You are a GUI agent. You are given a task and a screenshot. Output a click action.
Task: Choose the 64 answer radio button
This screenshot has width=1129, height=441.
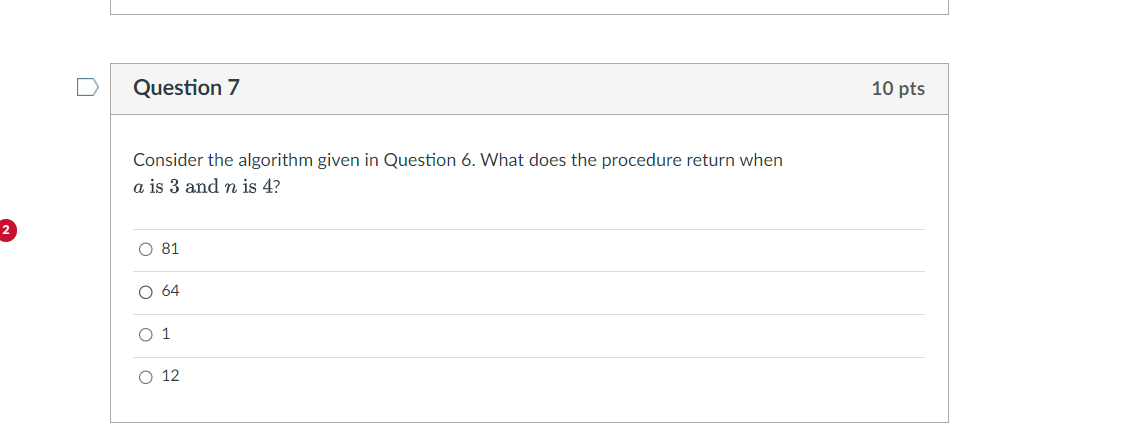tap(145, 292)
